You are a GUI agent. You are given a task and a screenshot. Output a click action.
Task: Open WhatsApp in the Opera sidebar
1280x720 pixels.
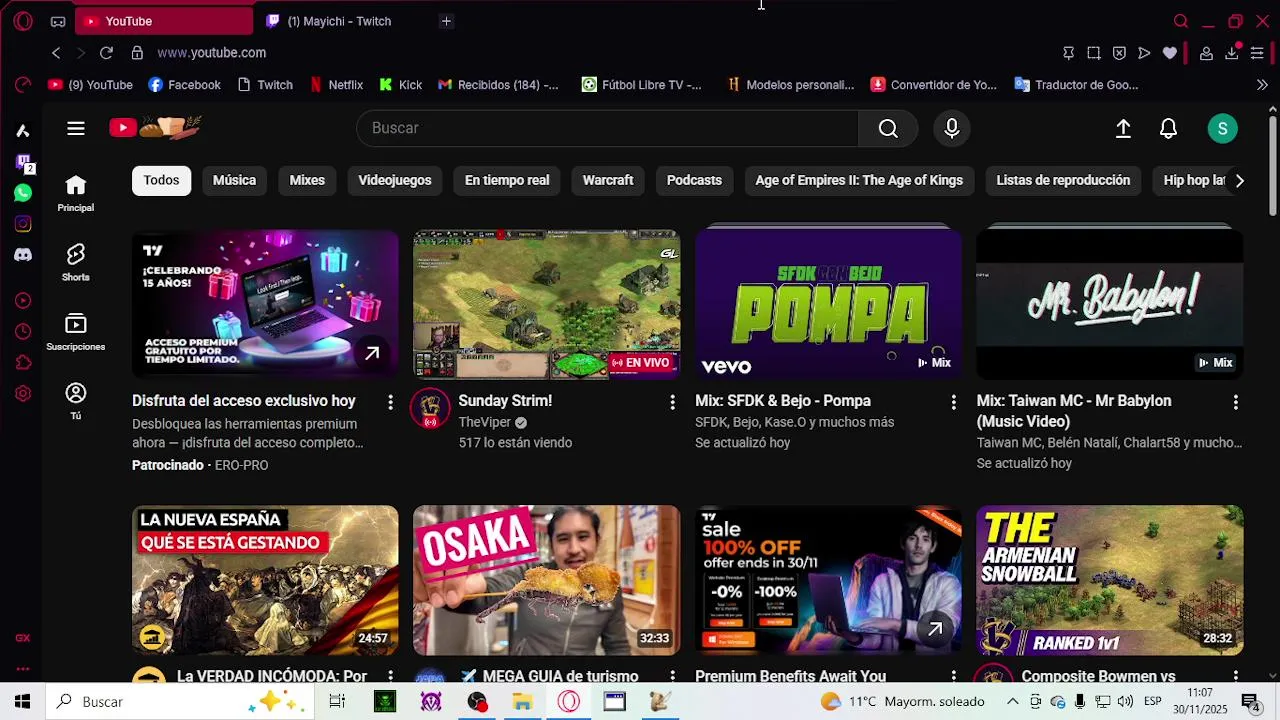coord(23,193)
